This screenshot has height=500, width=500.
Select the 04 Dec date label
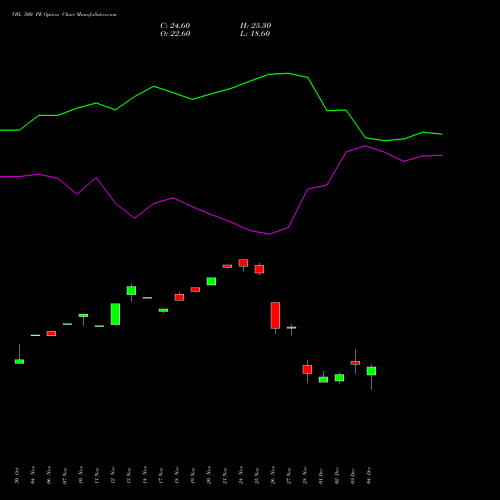[369, 476]
